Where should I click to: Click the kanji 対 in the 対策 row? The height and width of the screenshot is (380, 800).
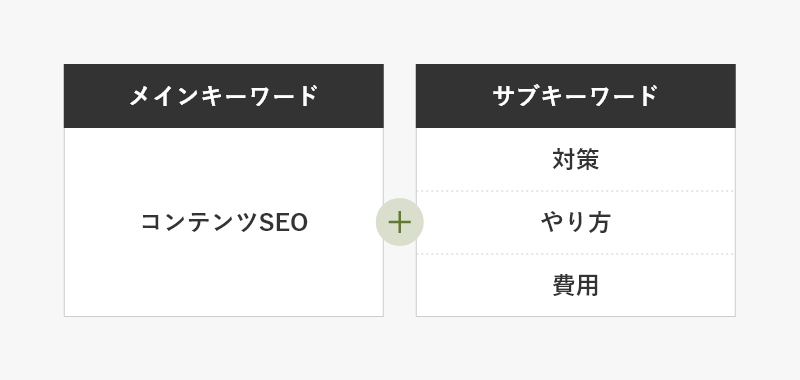pyautogui.click(x=564, y=159)
